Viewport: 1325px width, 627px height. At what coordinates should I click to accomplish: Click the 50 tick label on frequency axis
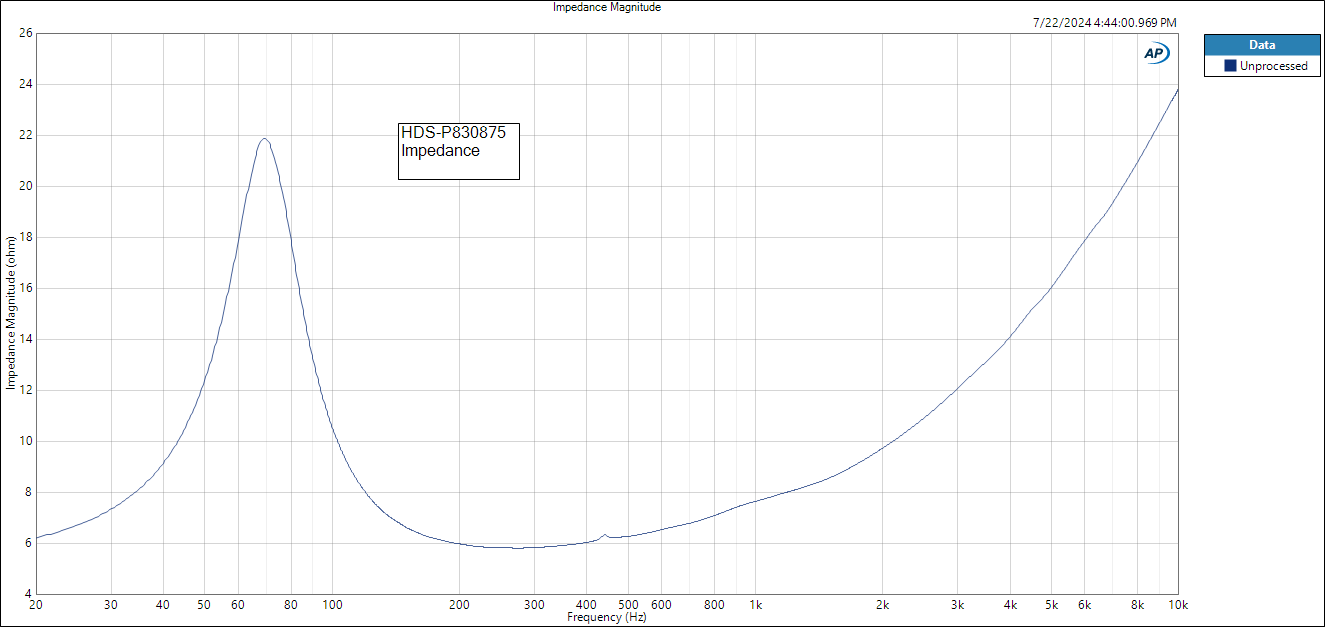tap(204, 605)
